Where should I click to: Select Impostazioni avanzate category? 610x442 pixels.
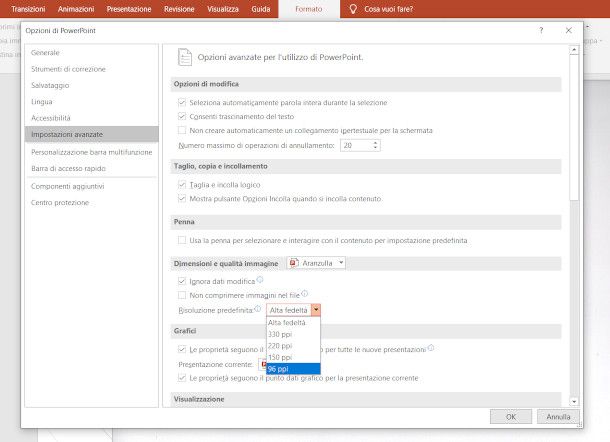(92, 134)
